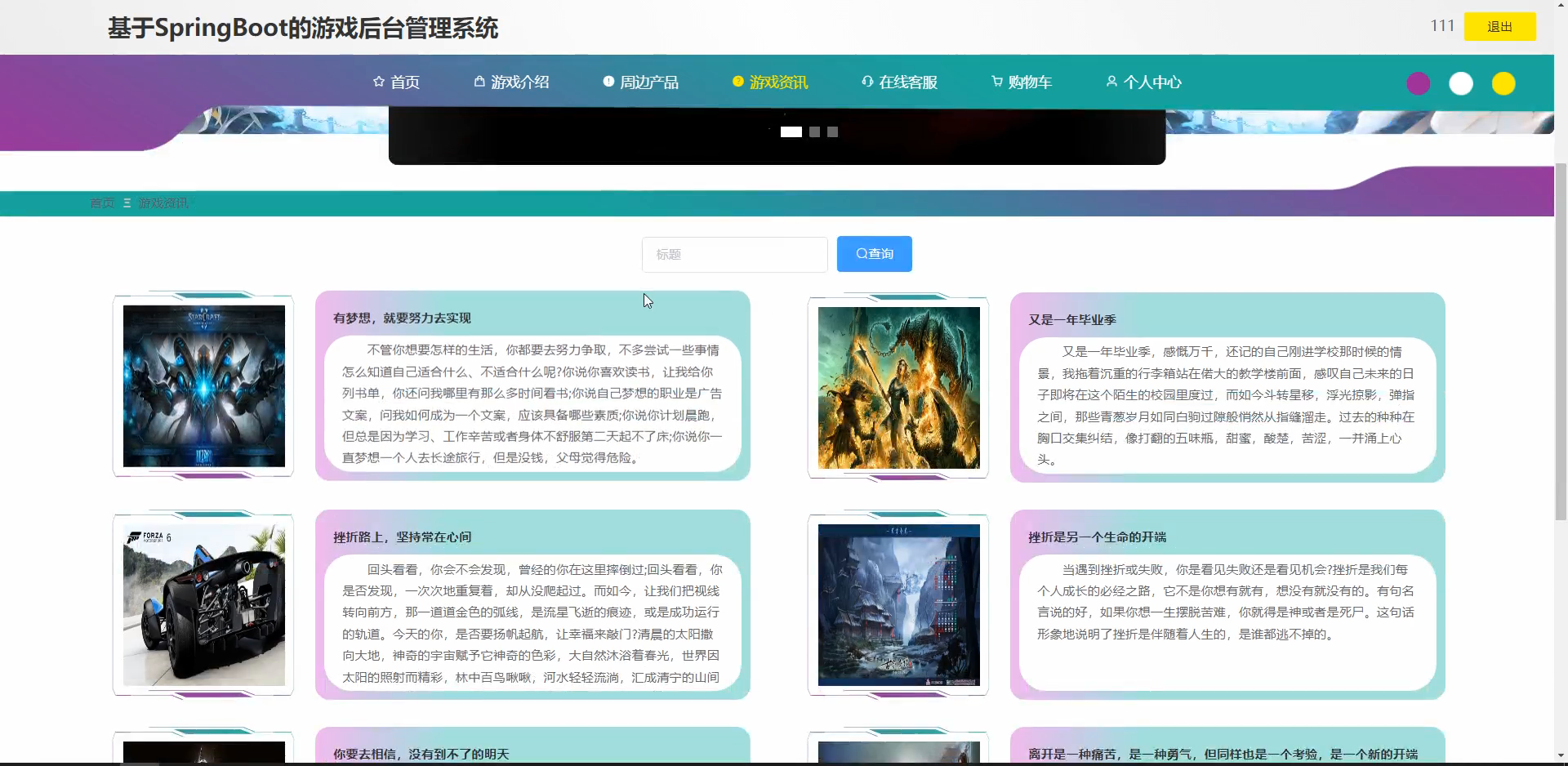1568x766 pixels.
Task: Click the lock icon beside 游戏介绍
Action: [479, 82]
